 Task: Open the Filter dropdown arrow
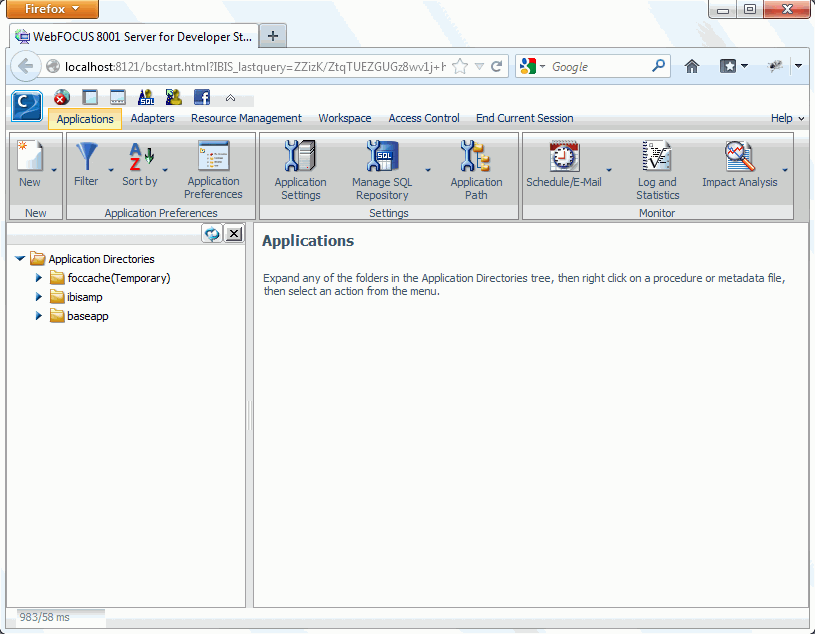110,170
